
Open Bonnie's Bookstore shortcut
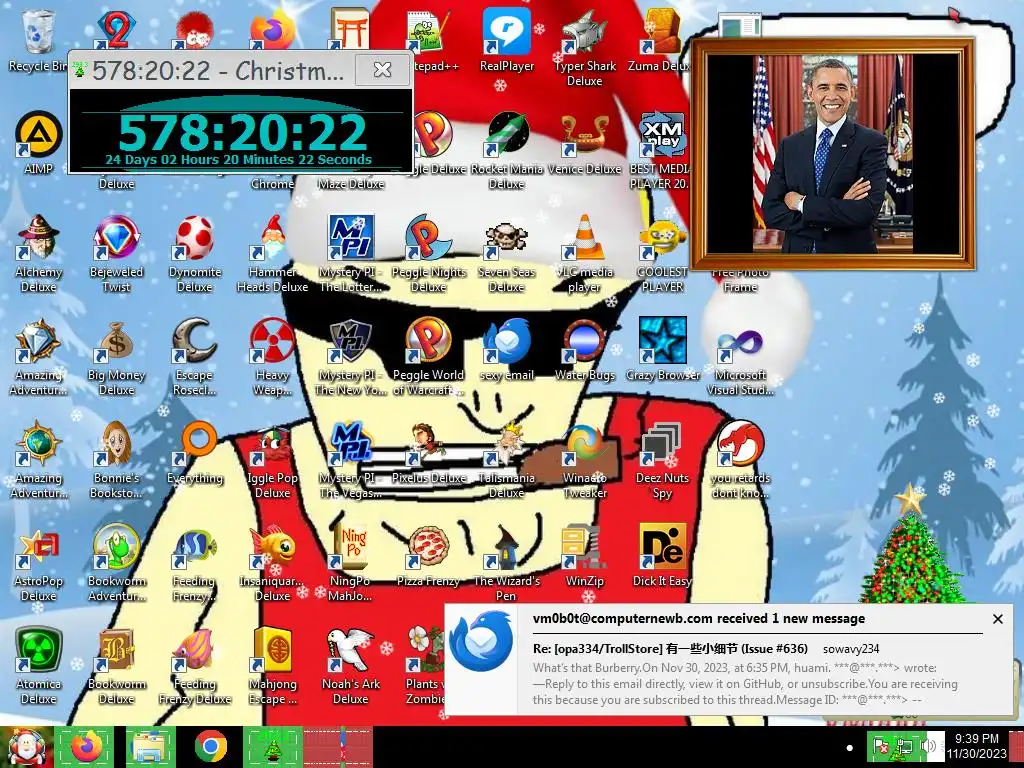[x=116, y=443]
